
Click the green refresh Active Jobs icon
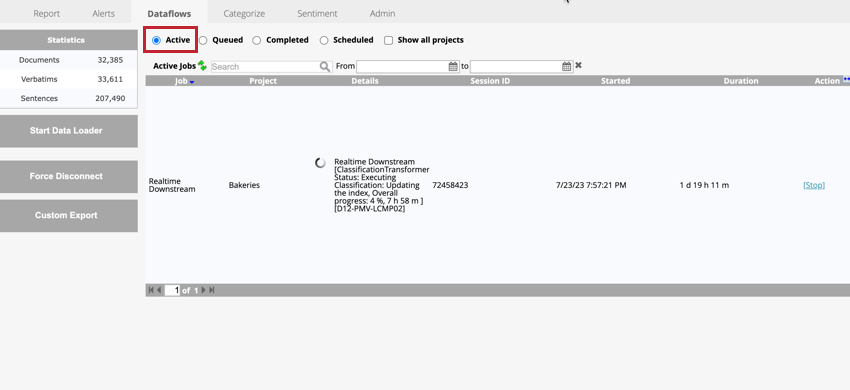202,66
